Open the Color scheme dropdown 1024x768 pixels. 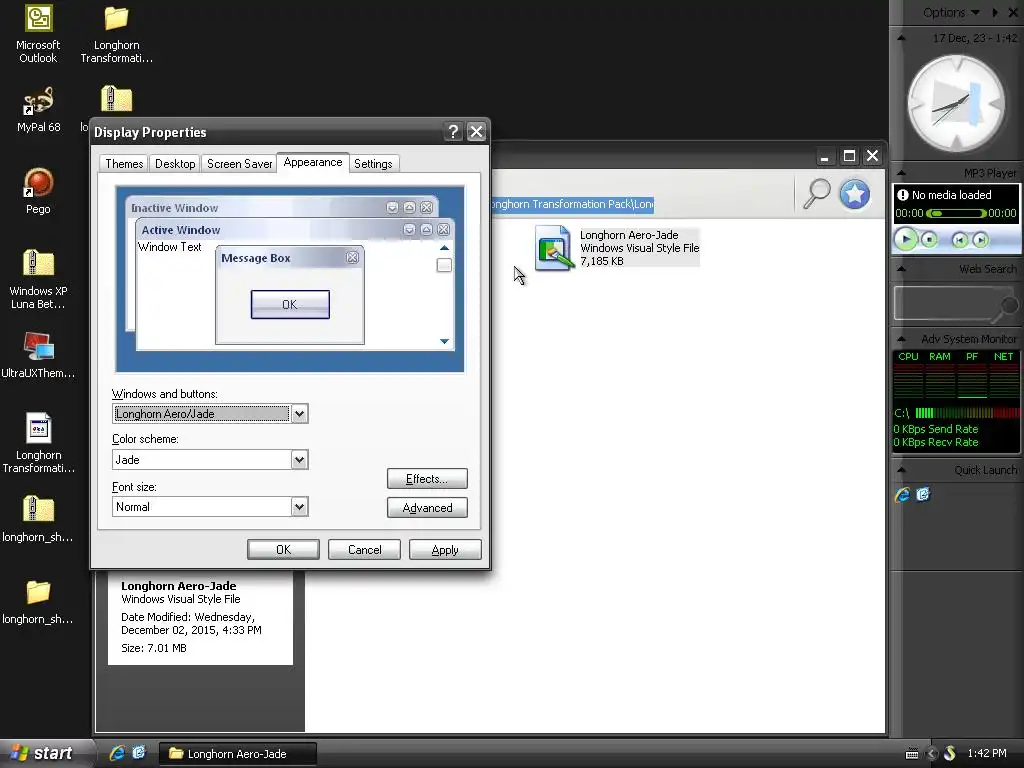(x=299, y=460)
